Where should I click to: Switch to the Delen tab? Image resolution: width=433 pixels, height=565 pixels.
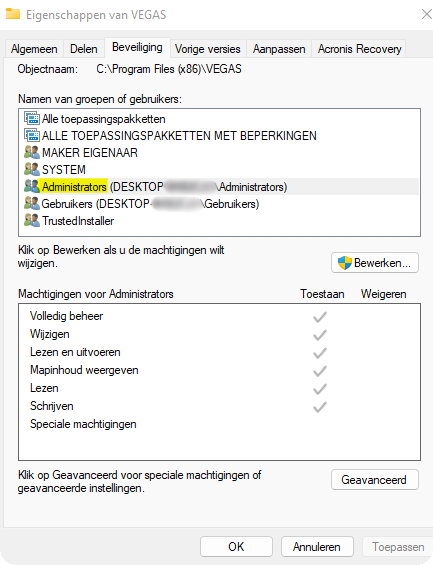pos(84,49)
